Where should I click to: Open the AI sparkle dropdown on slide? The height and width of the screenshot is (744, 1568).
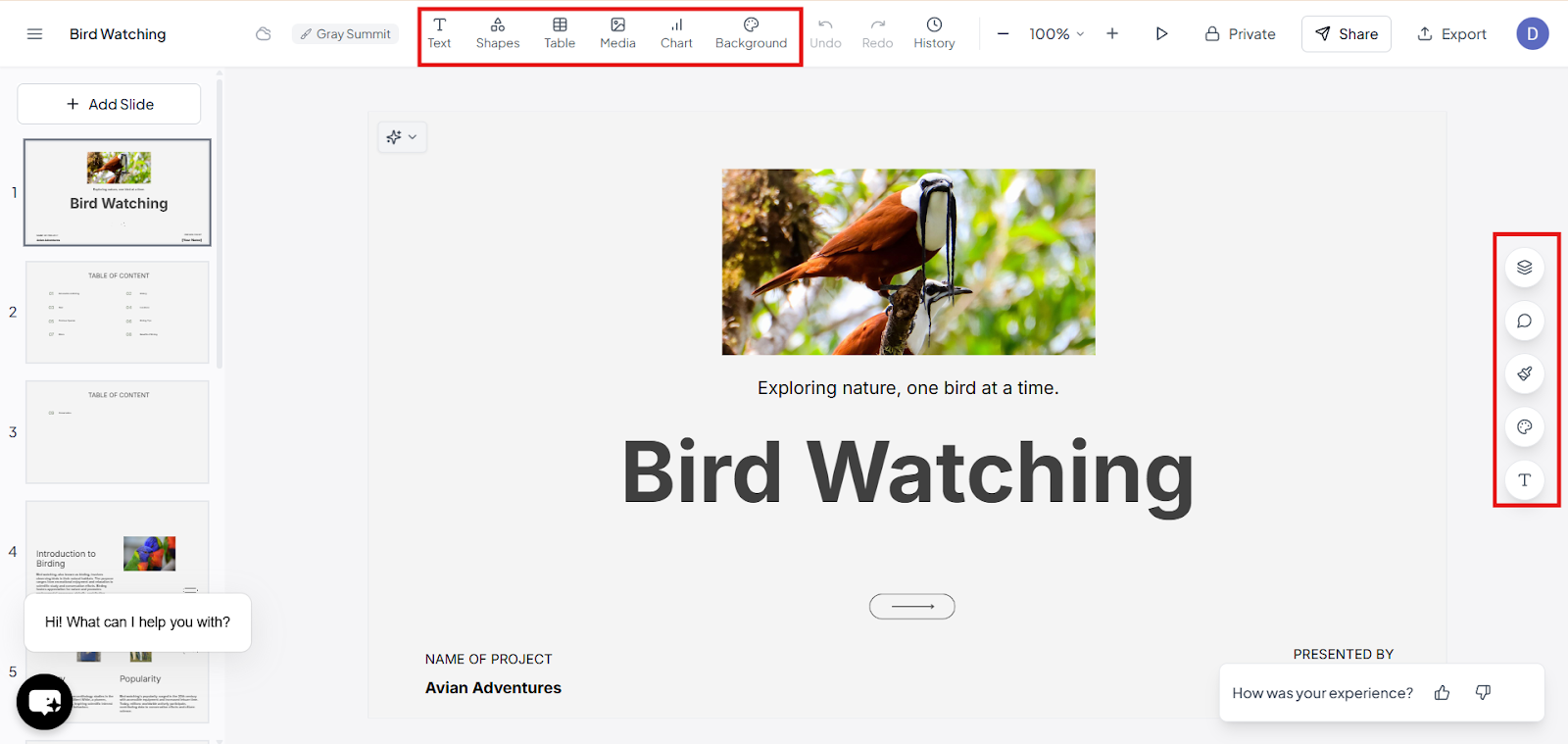402,137
